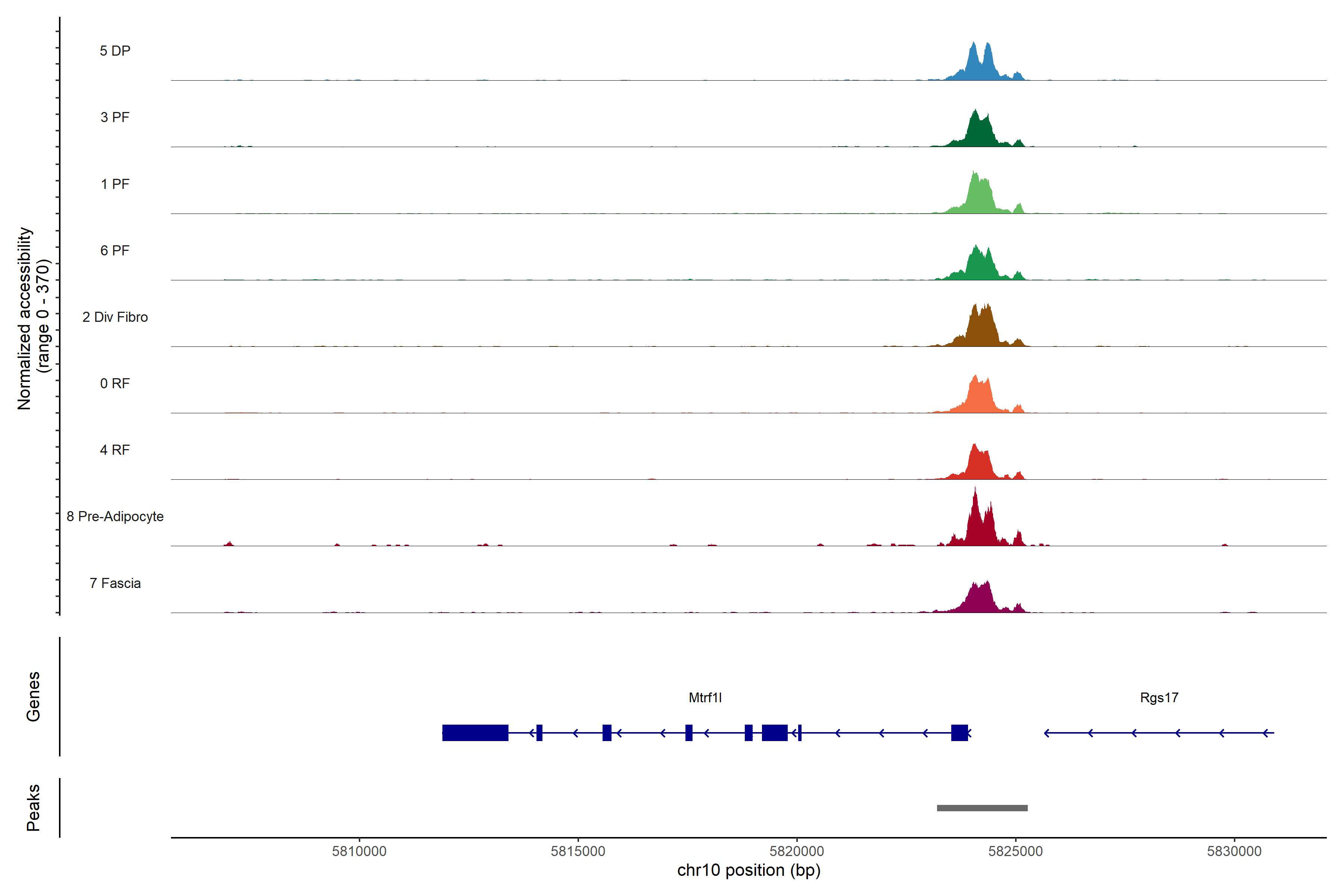Click the 5820000 axis tick label
Viewport: 1344px width, 896px height.
797,852
